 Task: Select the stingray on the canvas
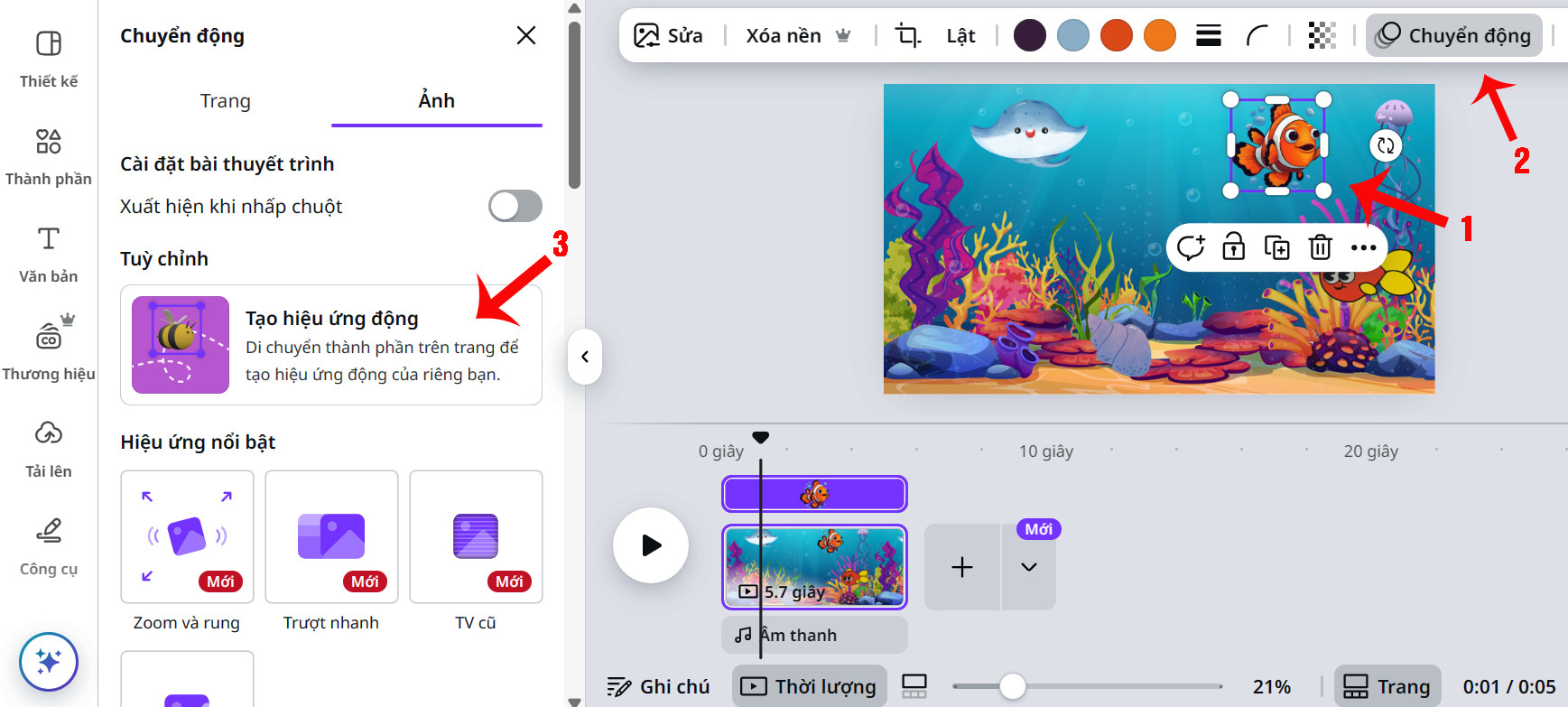pyautogui.click(x=1030, y=133)
